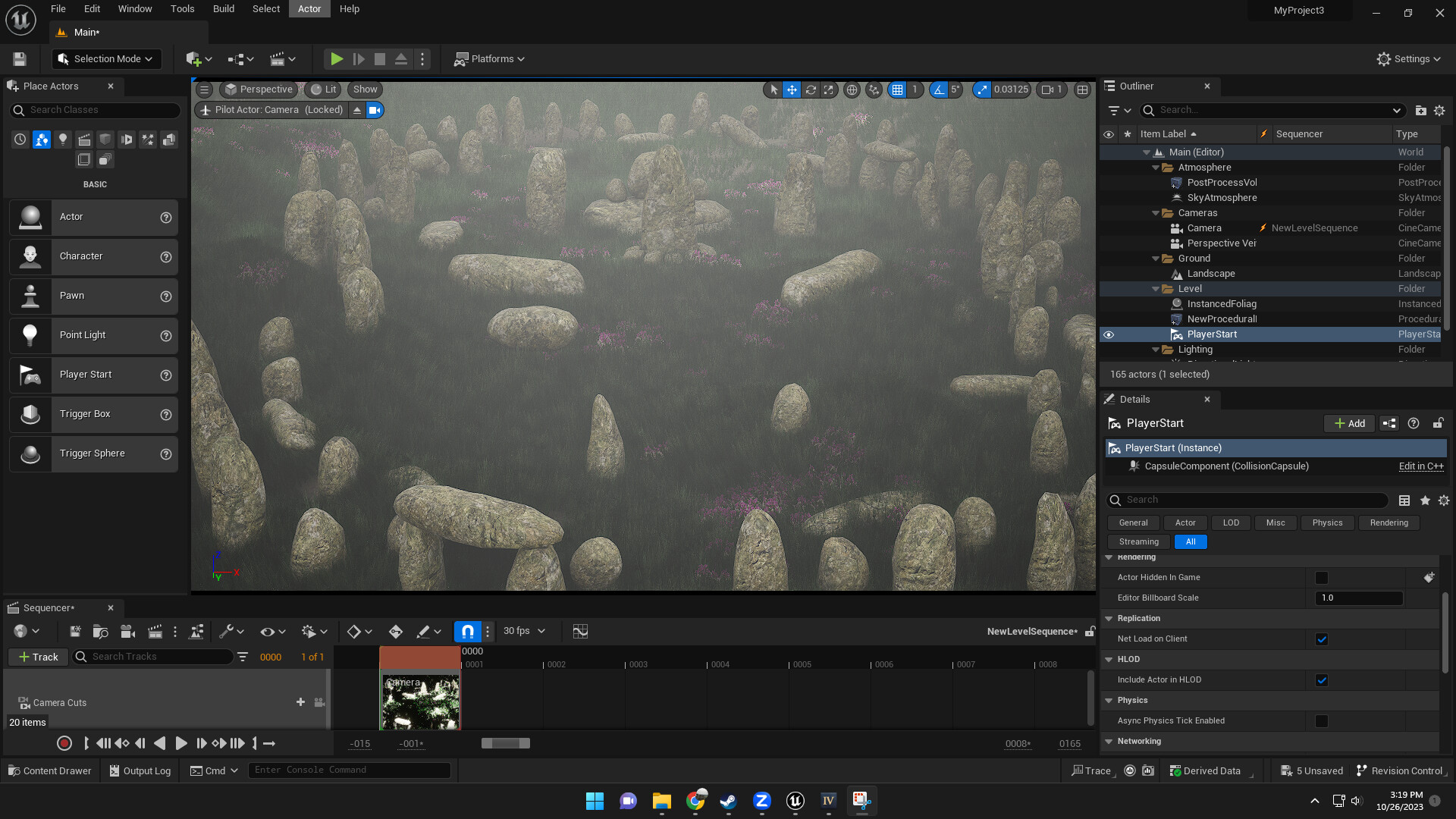Switch to the Physics details filter tab
Image resolution: width=1456 pixels, height=819 pixels.
(1327, 523)
